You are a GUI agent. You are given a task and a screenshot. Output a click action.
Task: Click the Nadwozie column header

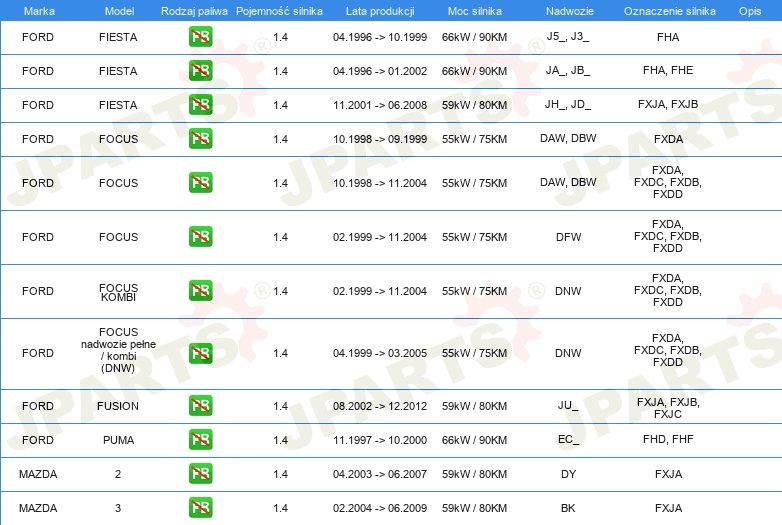click(570, 11)
